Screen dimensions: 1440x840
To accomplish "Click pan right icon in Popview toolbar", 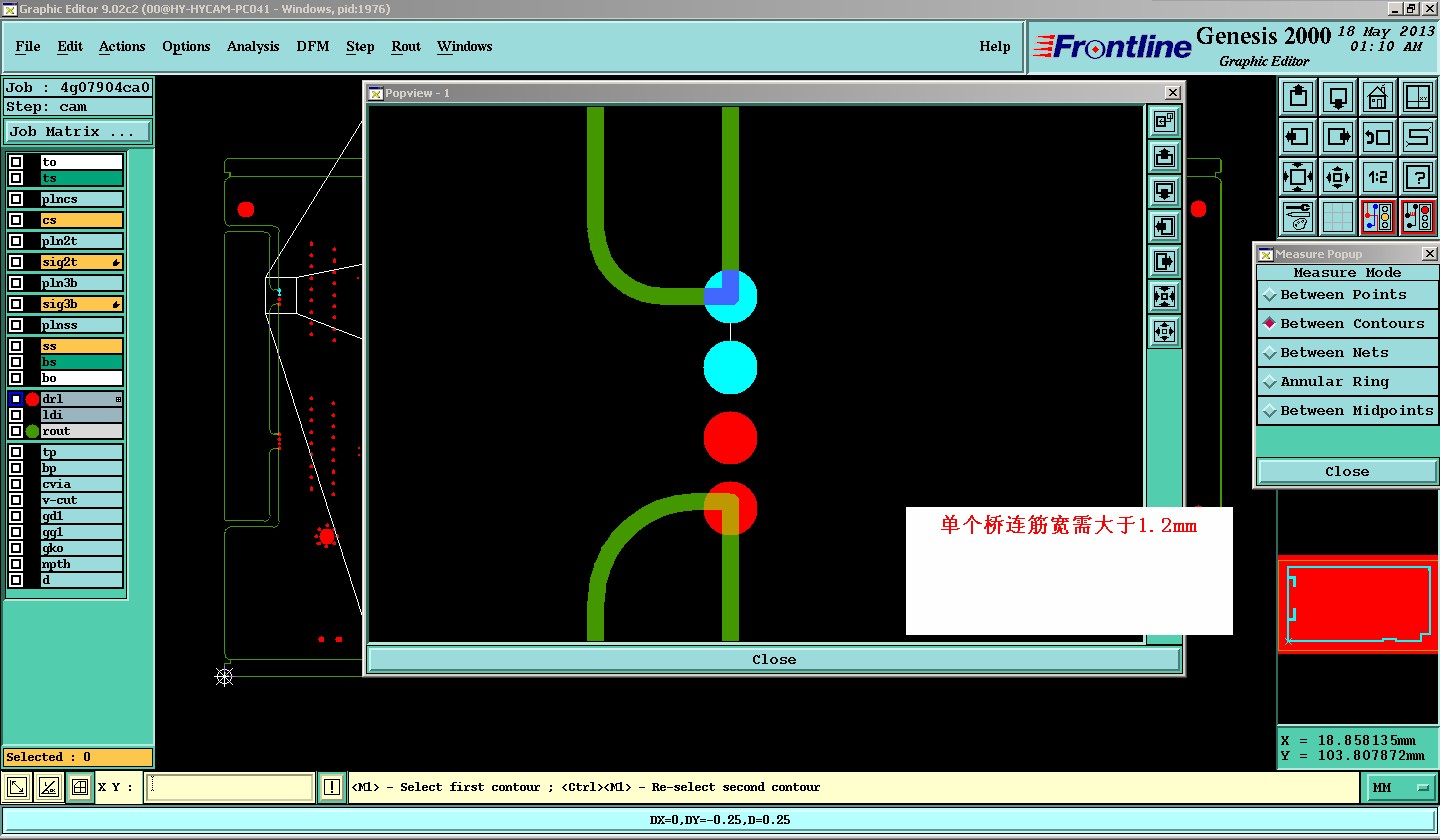I will tap(1164, 262).
